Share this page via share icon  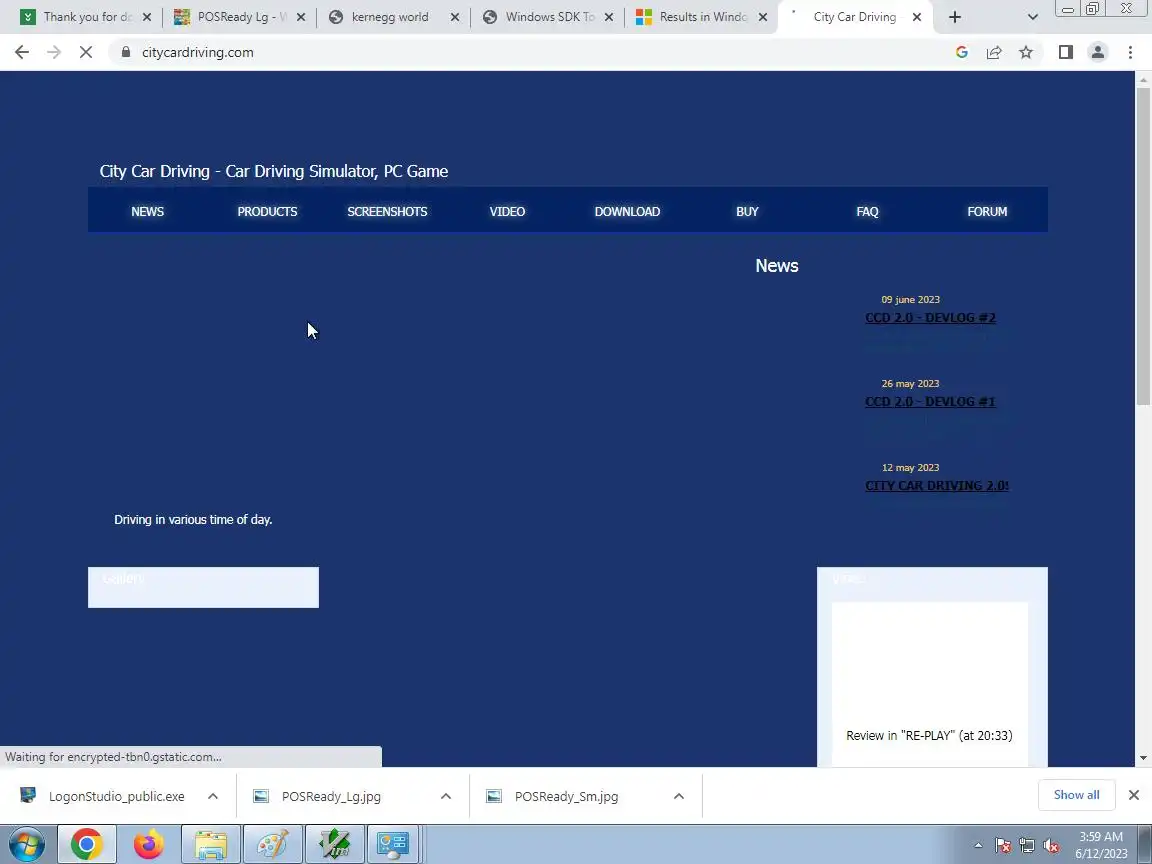click(994, 52)
